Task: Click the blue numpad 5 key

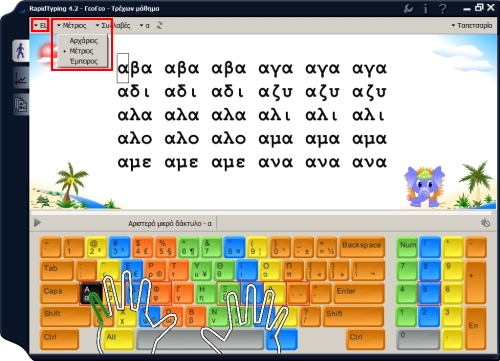Action: (429, 293)
